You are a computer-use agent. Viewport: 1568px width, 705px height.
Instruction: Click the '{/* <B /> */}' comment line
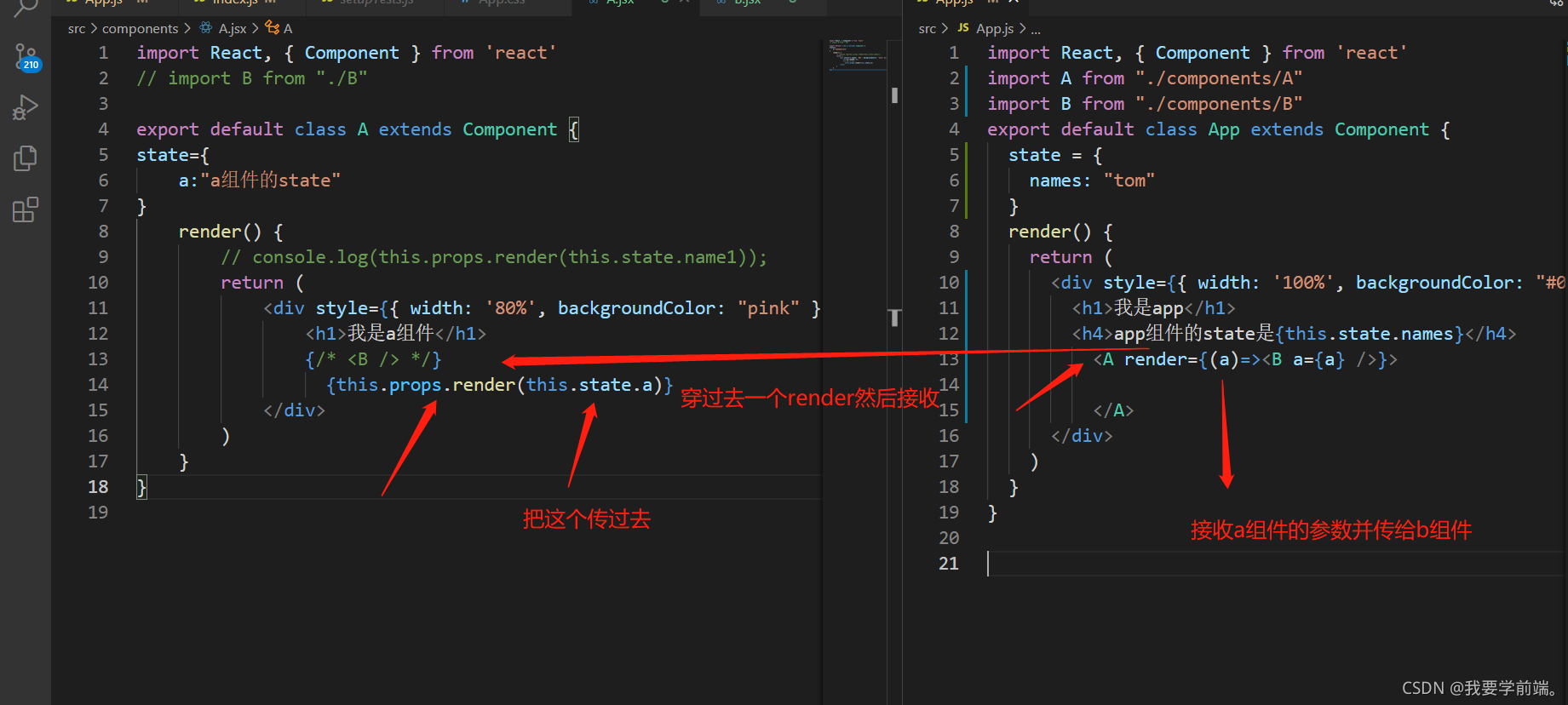point(373,359)
